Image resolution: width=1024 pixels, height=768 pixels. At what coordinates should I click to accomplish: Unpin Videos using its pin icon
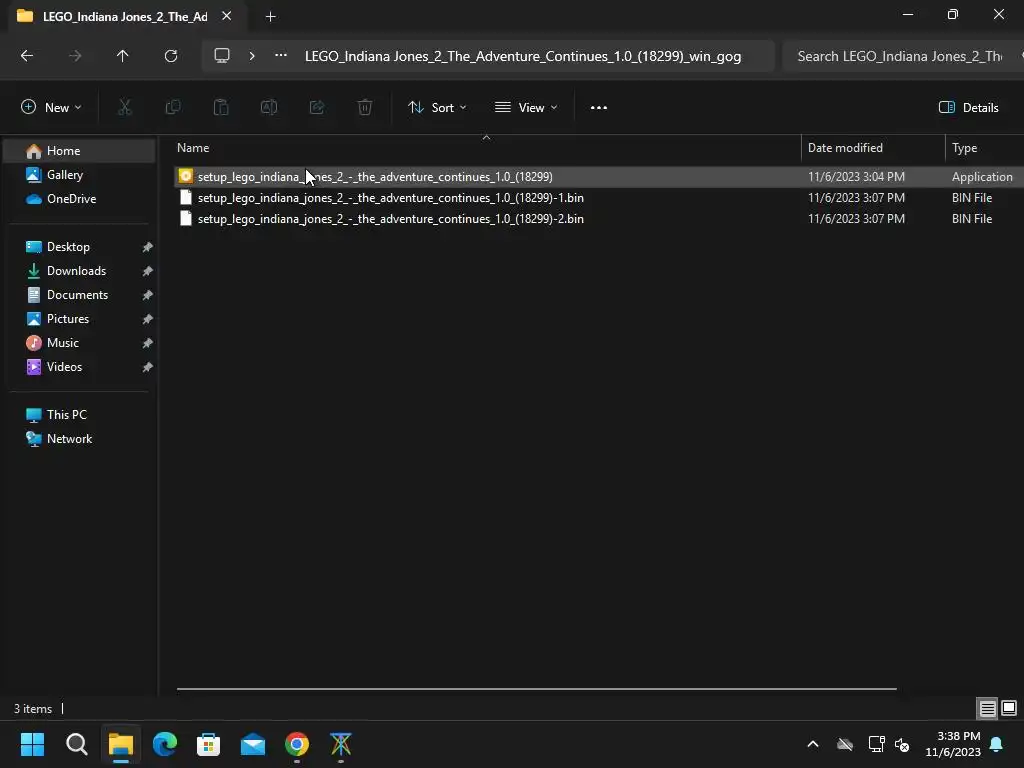coord(148,367)
